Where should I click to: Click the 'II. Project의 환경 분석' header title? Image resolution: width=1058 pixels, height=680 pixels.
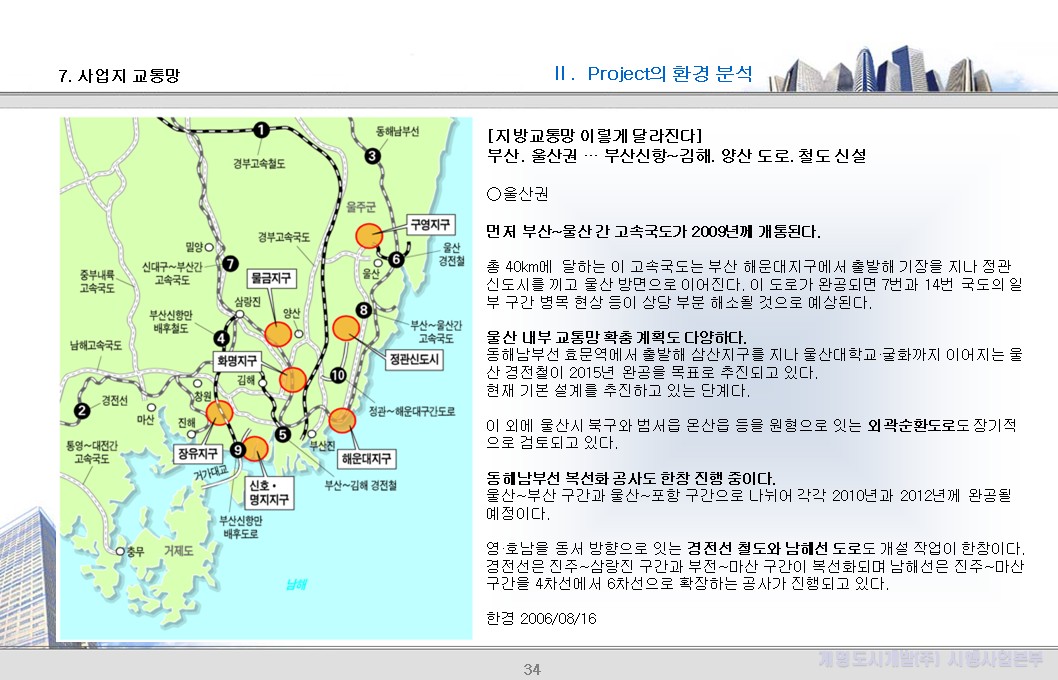click(x=655, y=72)
